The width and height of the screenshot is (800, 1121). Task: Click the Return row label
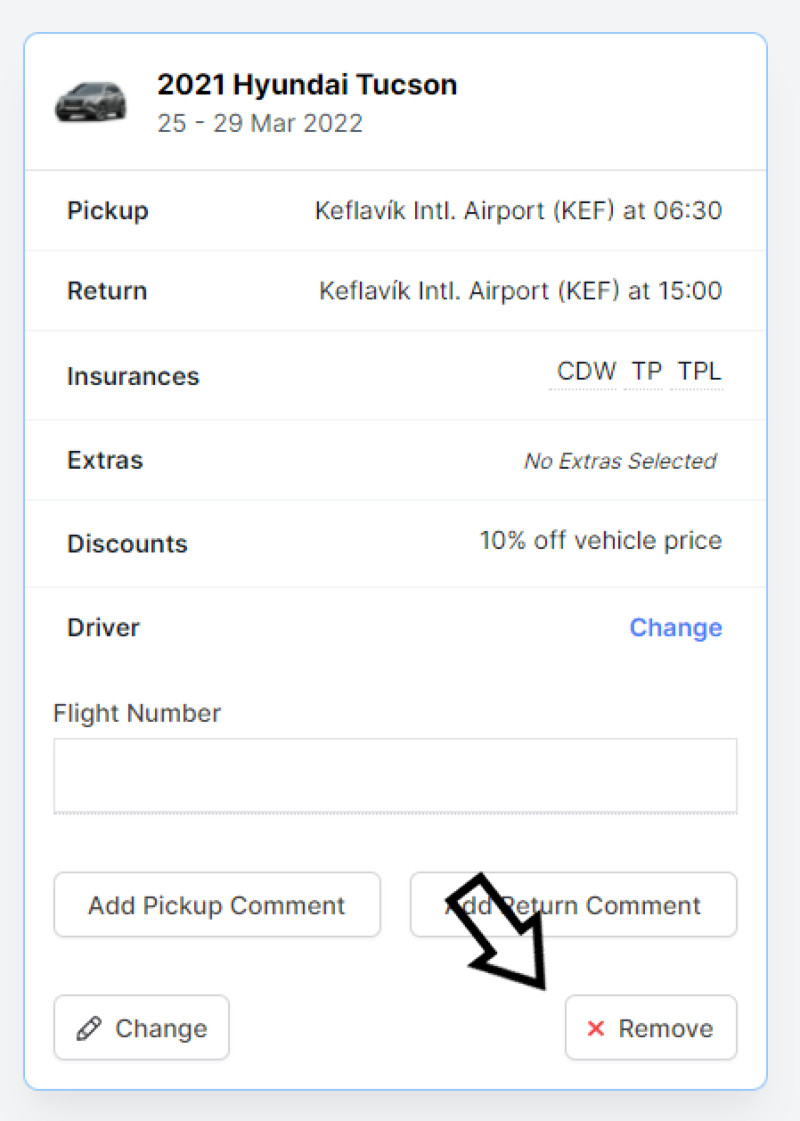click(107, 291)
